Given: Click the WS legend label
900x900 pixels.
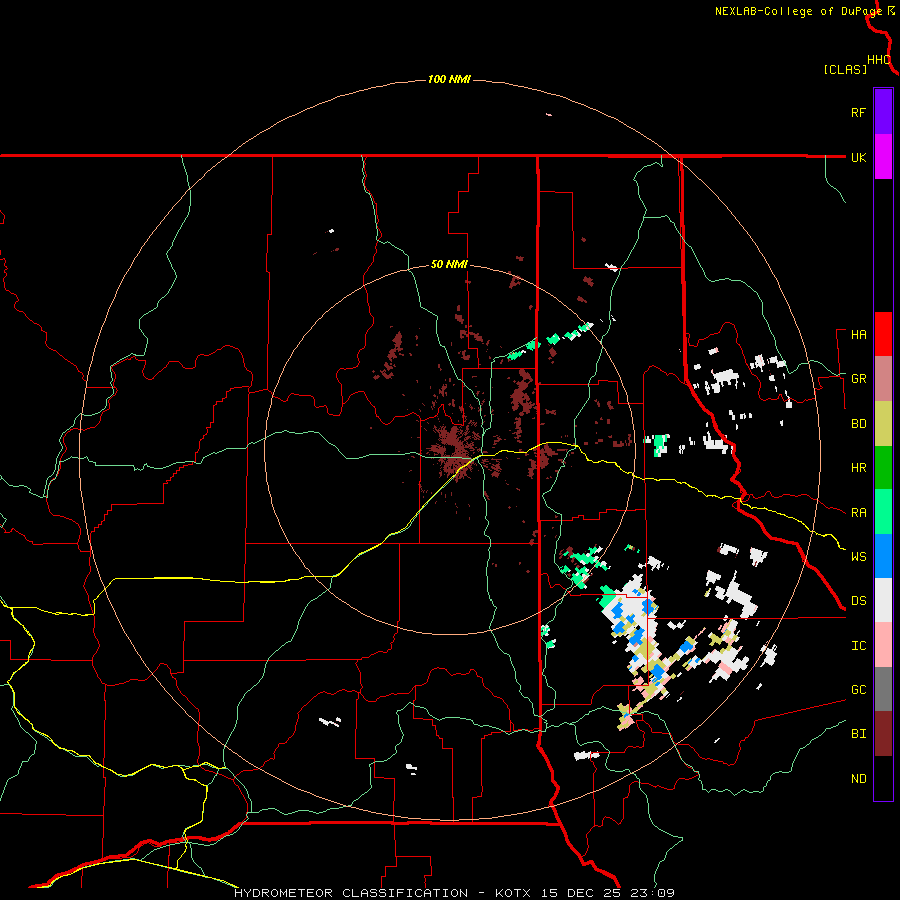Looking at the screenshot, I should pyautogui.click(x=858, y=556).
